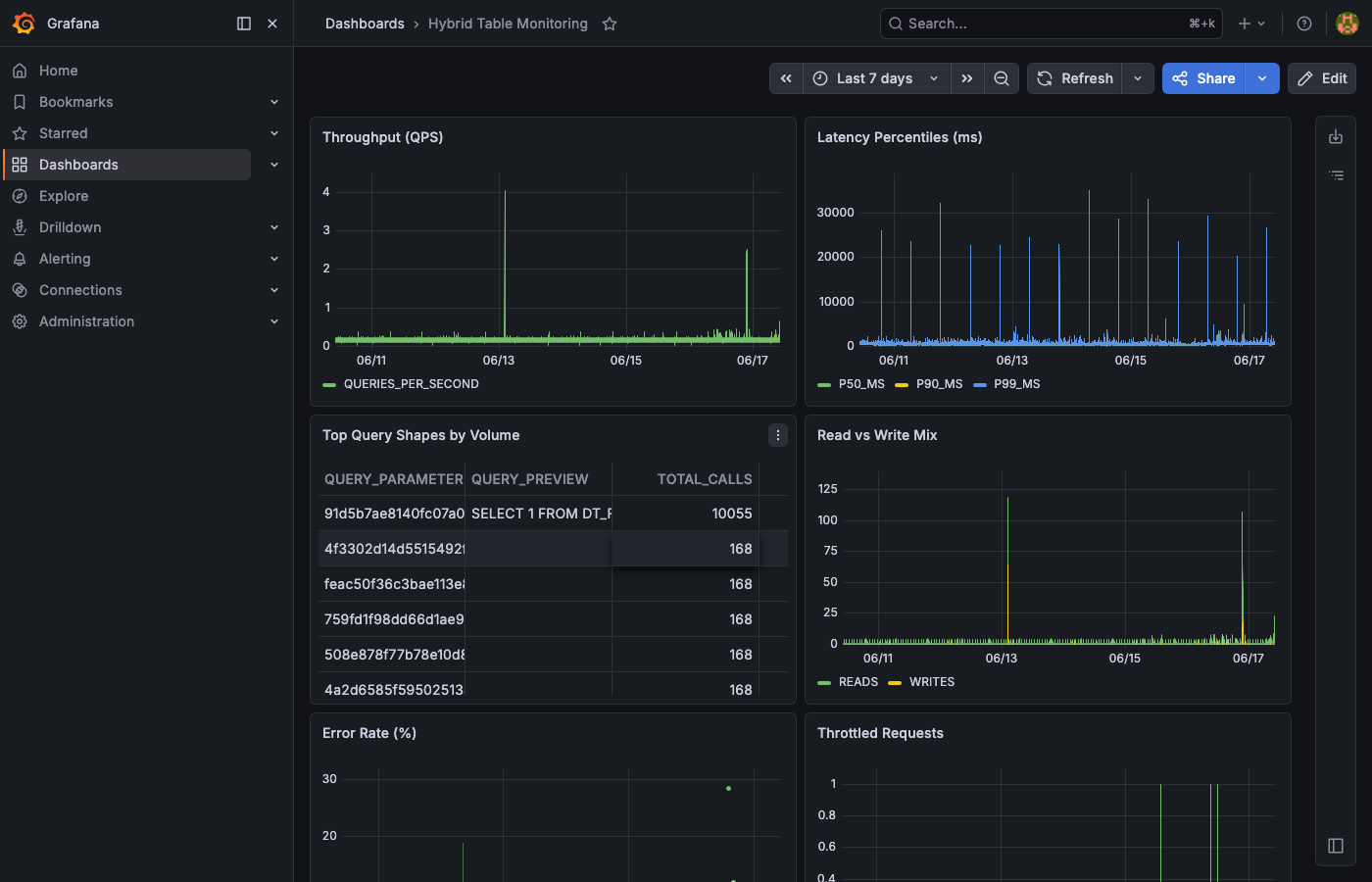
Task: Close the sidebar navigation menu
Action: coord(272,24)
